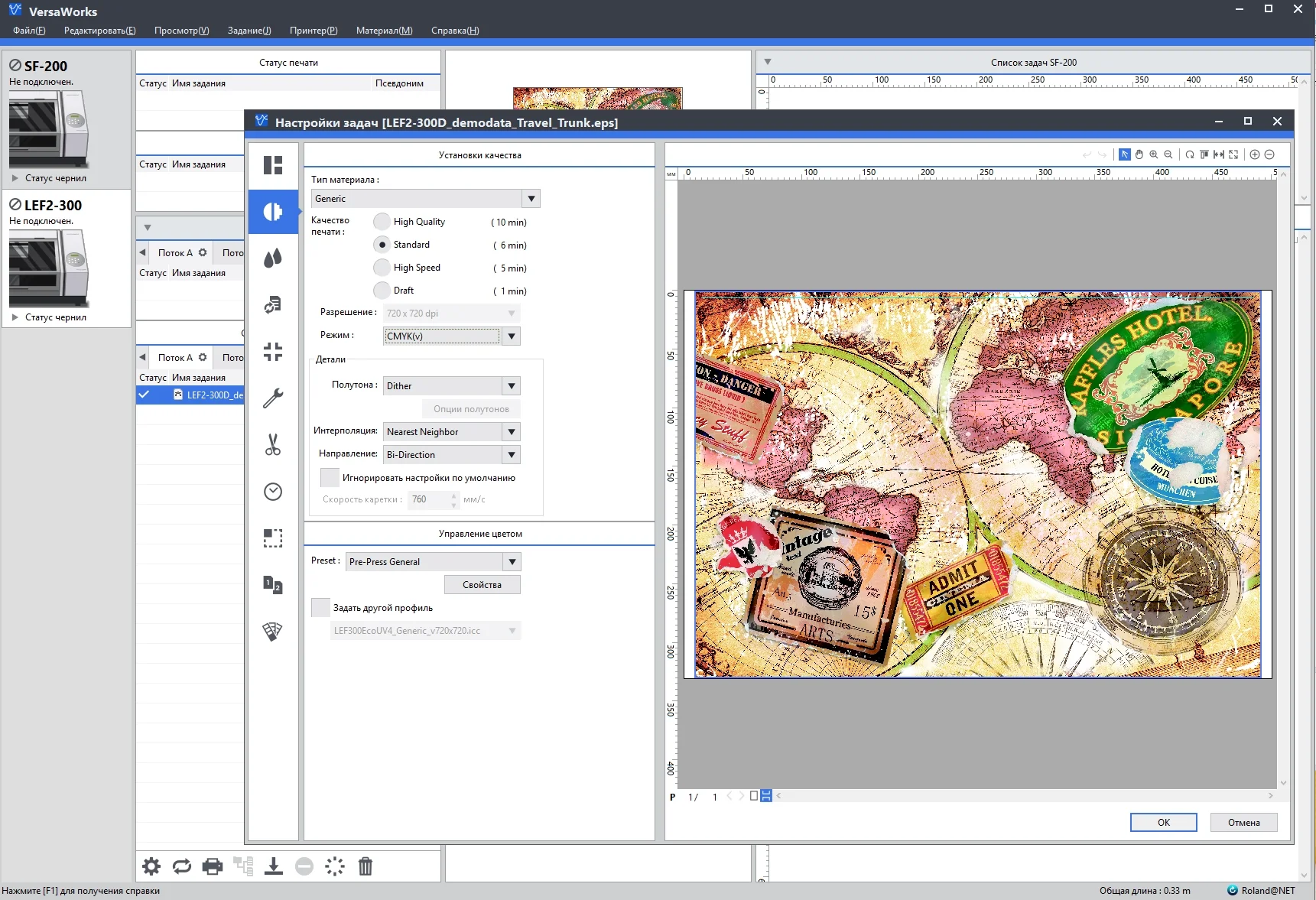Open Справка menu
1316x900 pixels.
(x=455, y=31)
